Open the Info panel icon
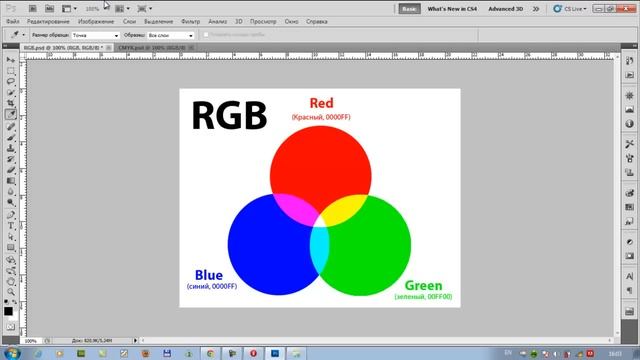This screenshot has width=640, height=360. [x=629, y=123]
